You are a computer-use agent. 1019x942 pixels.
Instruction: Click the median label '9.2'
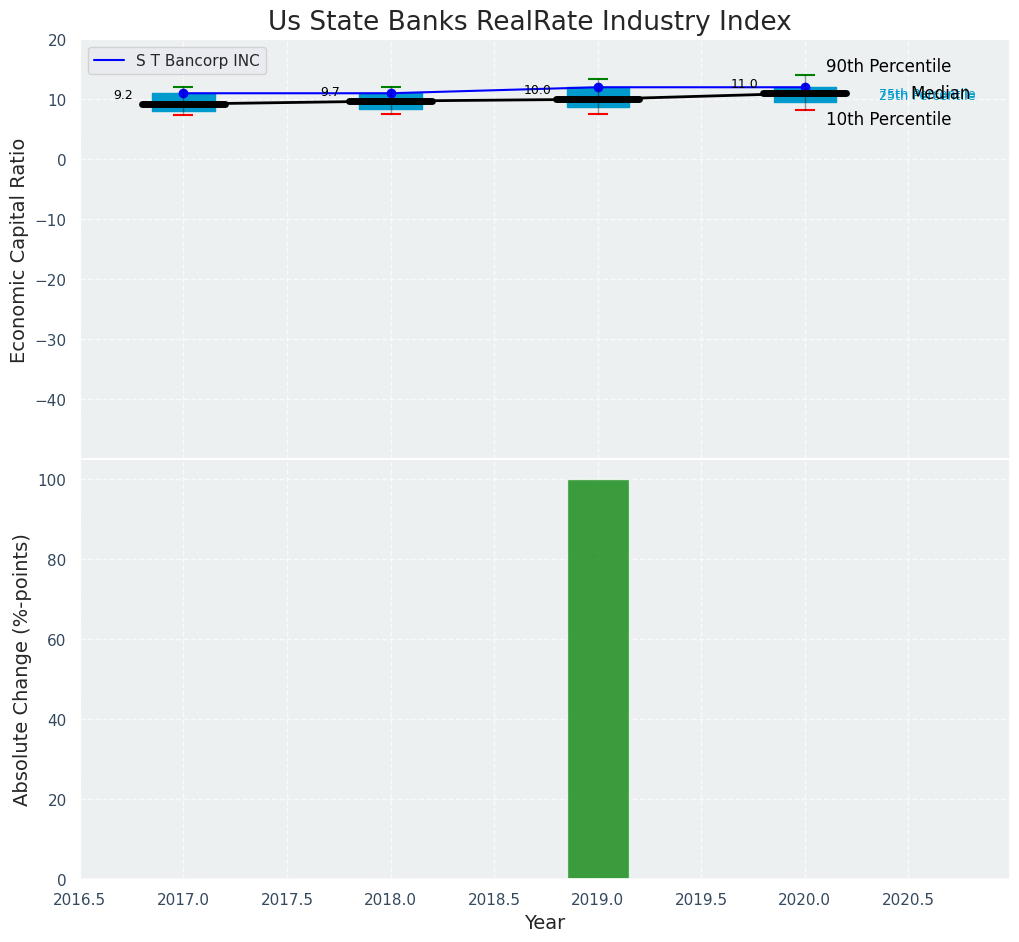pyautogui.click(x=123, y=95)
